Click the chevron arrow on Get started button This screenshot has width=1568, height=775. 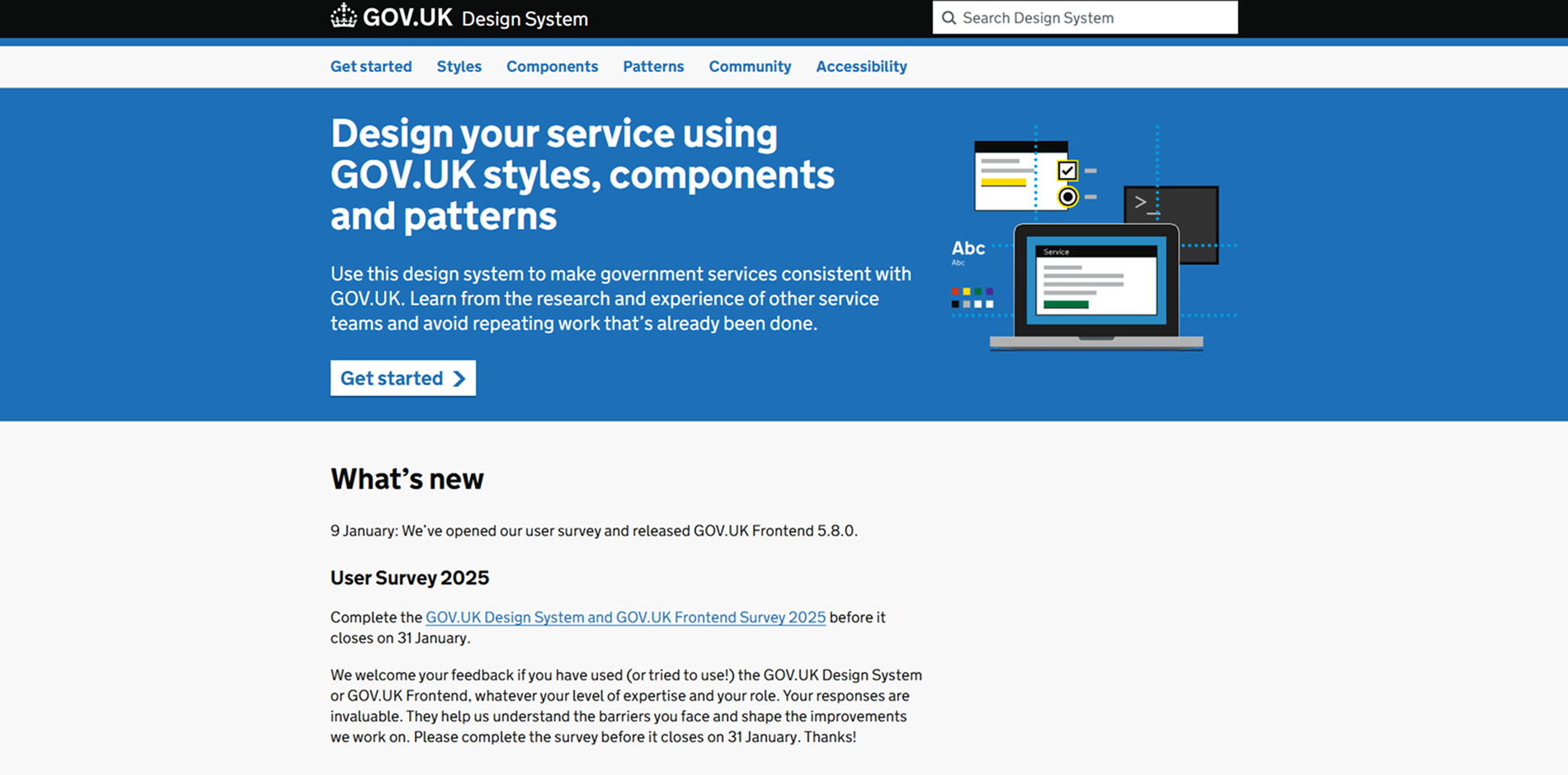pyautogui.click(x=459, y=378)
